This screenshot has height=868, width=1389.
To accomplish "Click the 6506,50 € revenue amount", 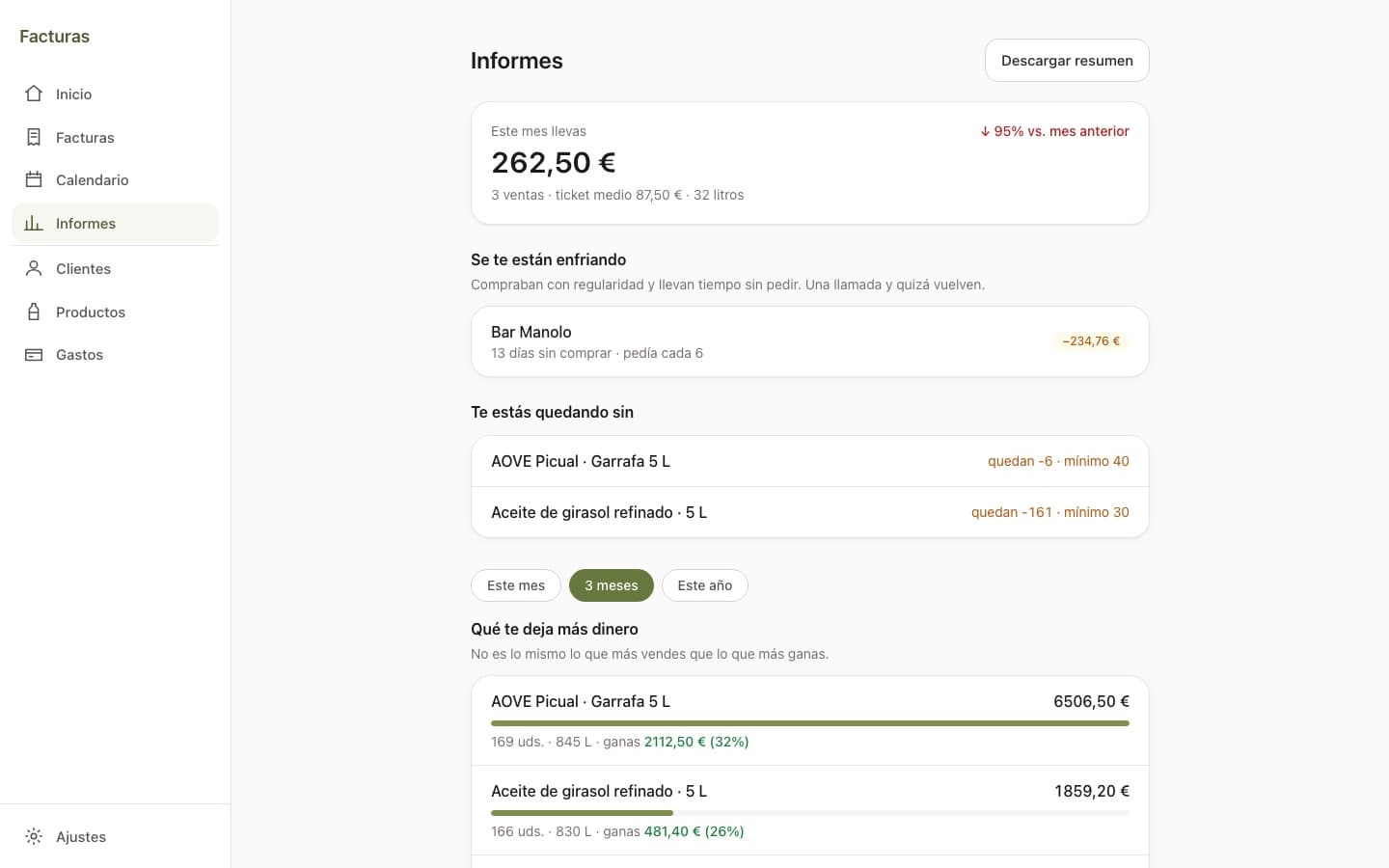I will point(1091,701).
